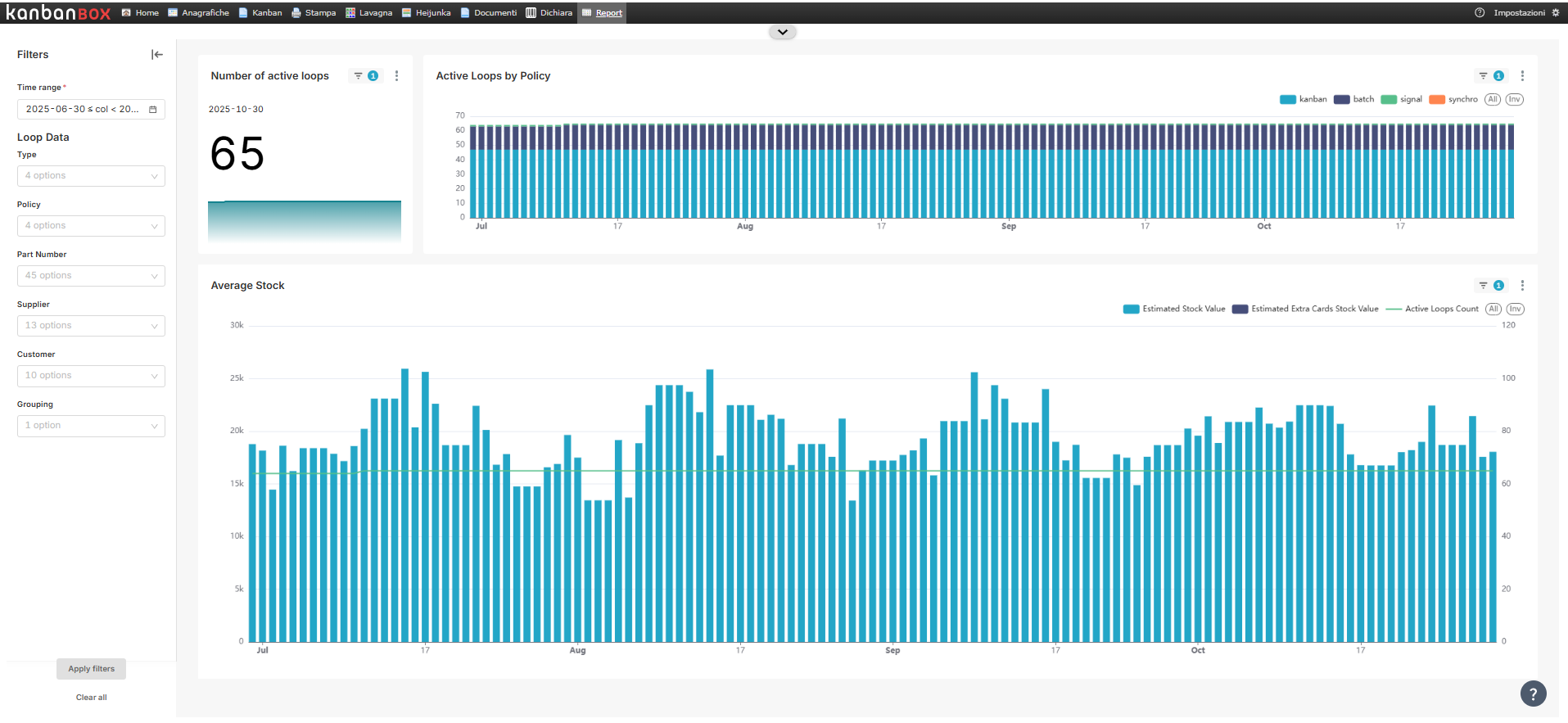
Task: Click filter icon on Average Stock card
Action: pyautogui.click(x=1483, y=286)
